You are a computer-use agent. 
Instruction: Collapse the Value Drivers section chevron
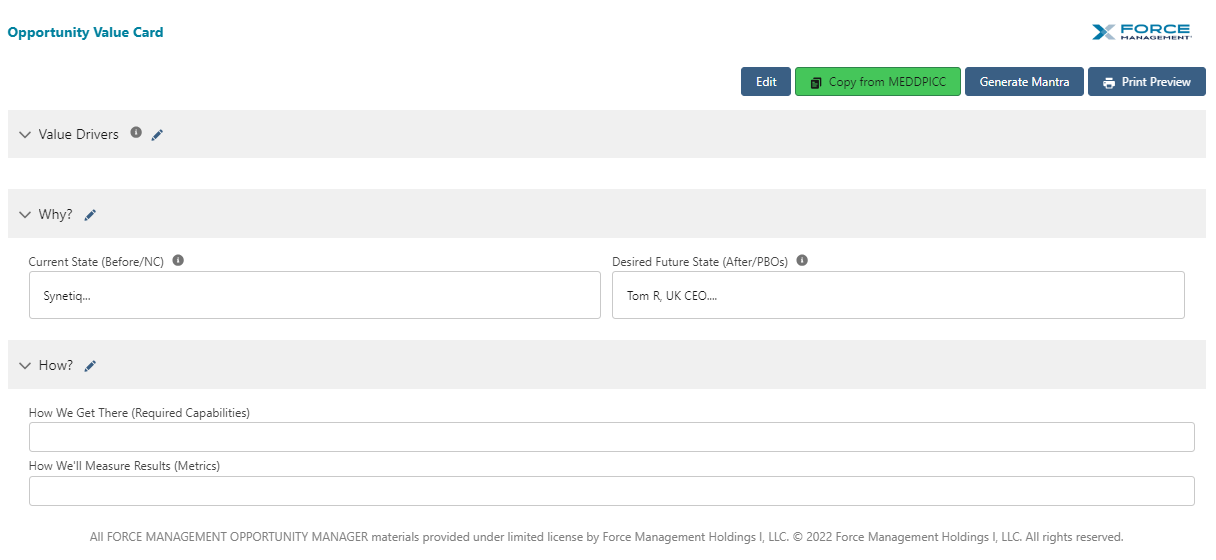point(25,135)
